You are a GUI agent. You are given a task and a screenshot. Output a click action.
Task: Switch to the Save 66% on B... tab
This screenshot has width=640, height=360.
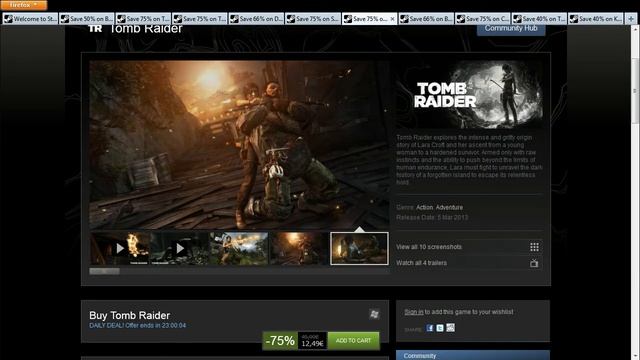(426, 19)
